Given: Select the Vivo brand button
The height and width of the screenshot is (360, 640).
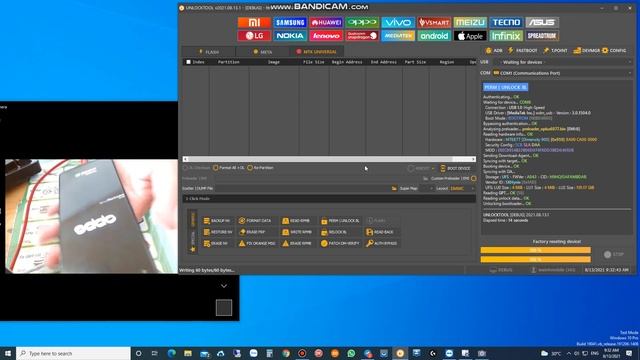Looking at the screenshot, I should point(398,22).
